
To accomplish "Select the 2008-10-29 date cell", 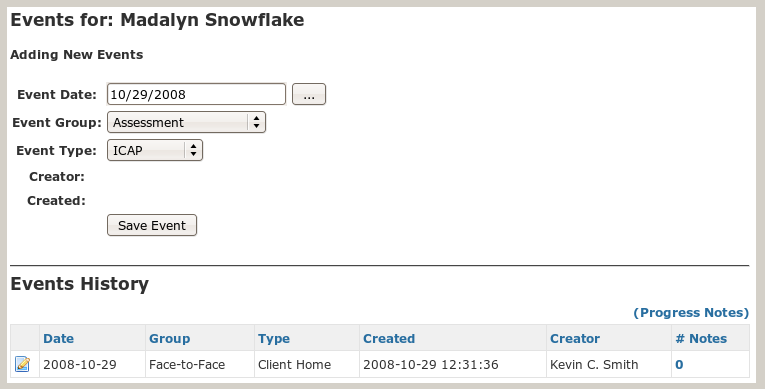I will pyautogui.click(x=92, y=364).
